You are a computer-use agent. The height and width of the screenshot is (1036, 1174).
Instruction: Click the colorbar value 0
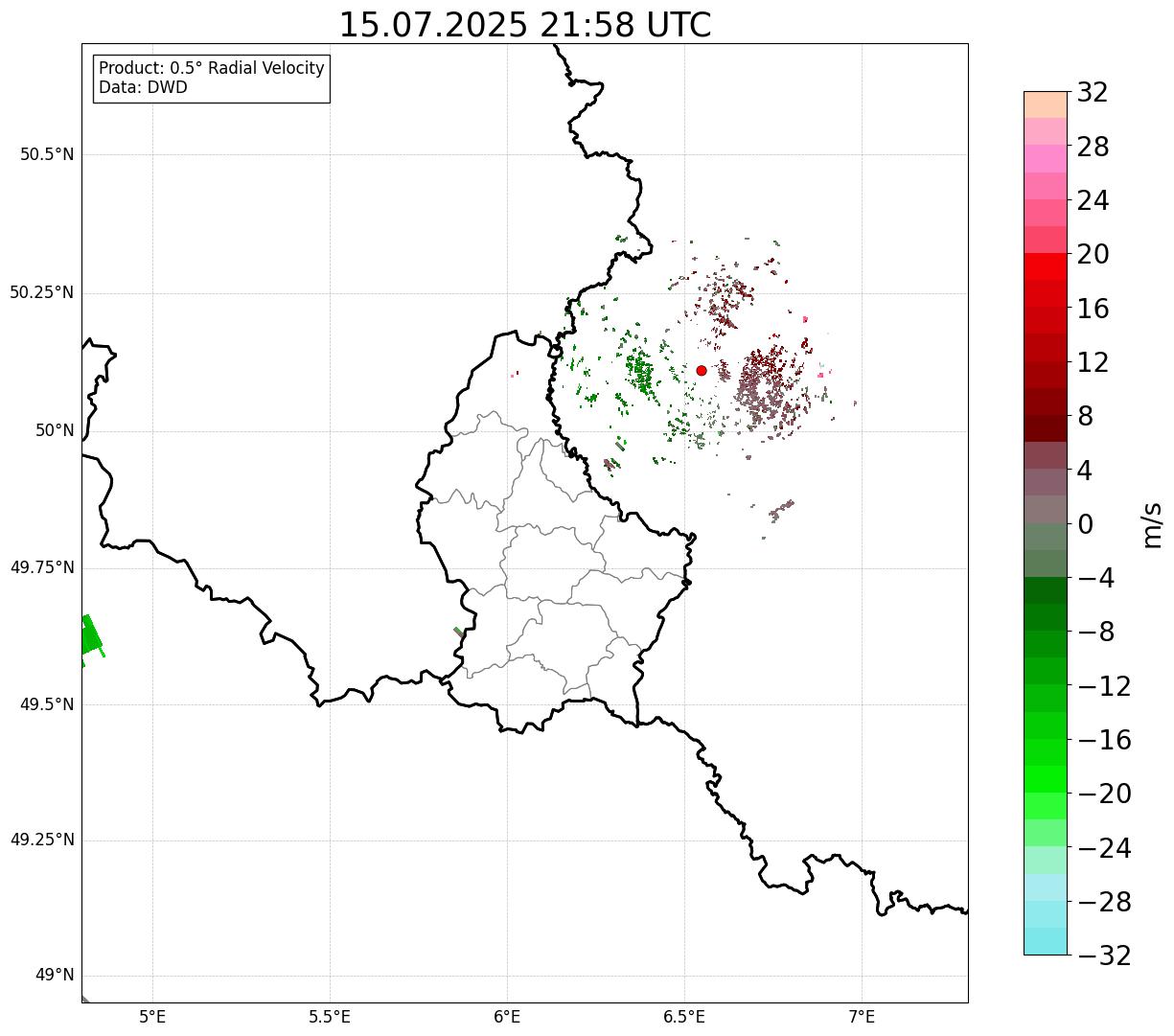tap(1085, 524)
